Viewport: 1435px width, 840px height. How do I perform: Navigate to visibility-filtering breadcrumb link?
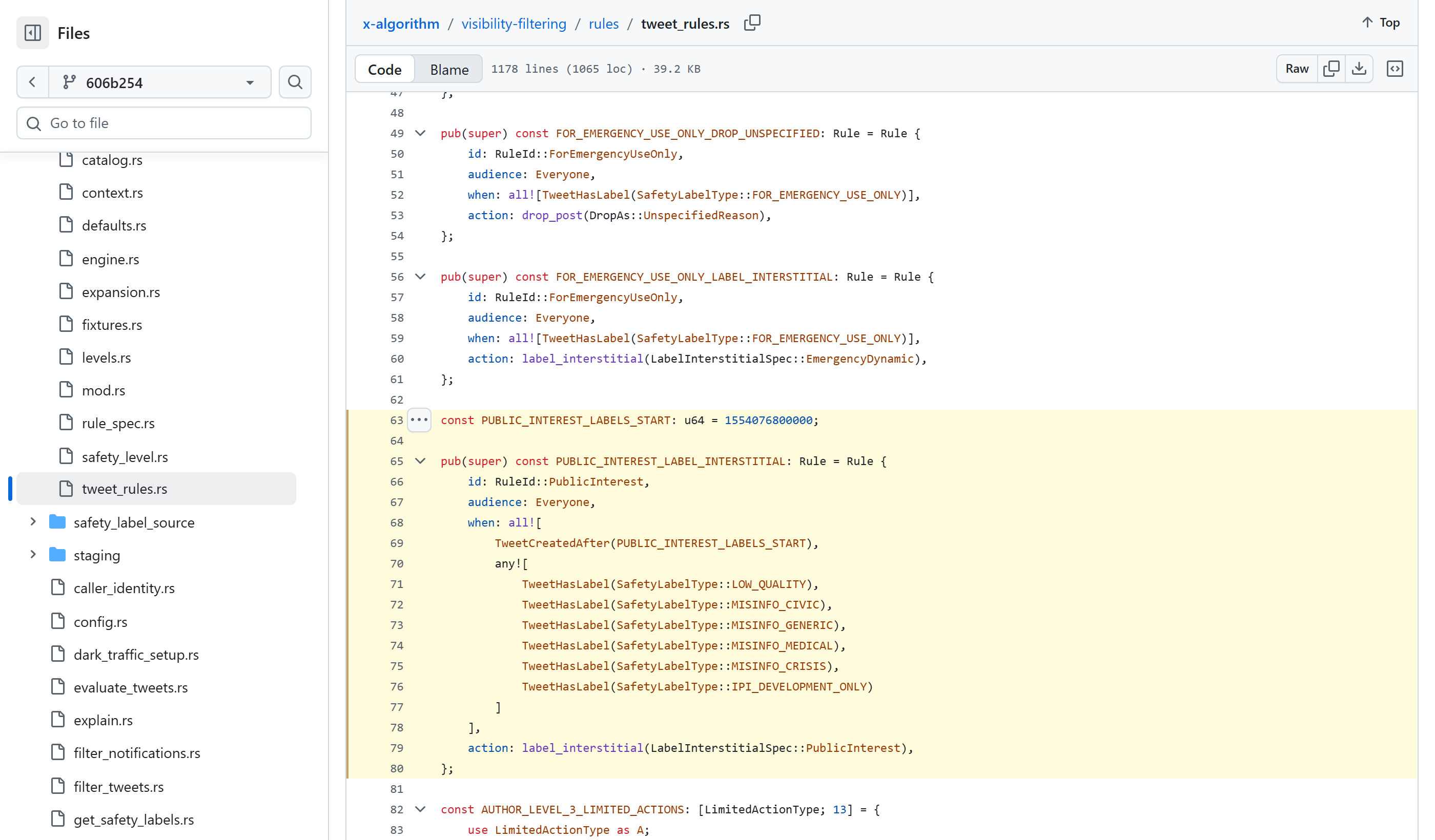(x=514, y=24)
